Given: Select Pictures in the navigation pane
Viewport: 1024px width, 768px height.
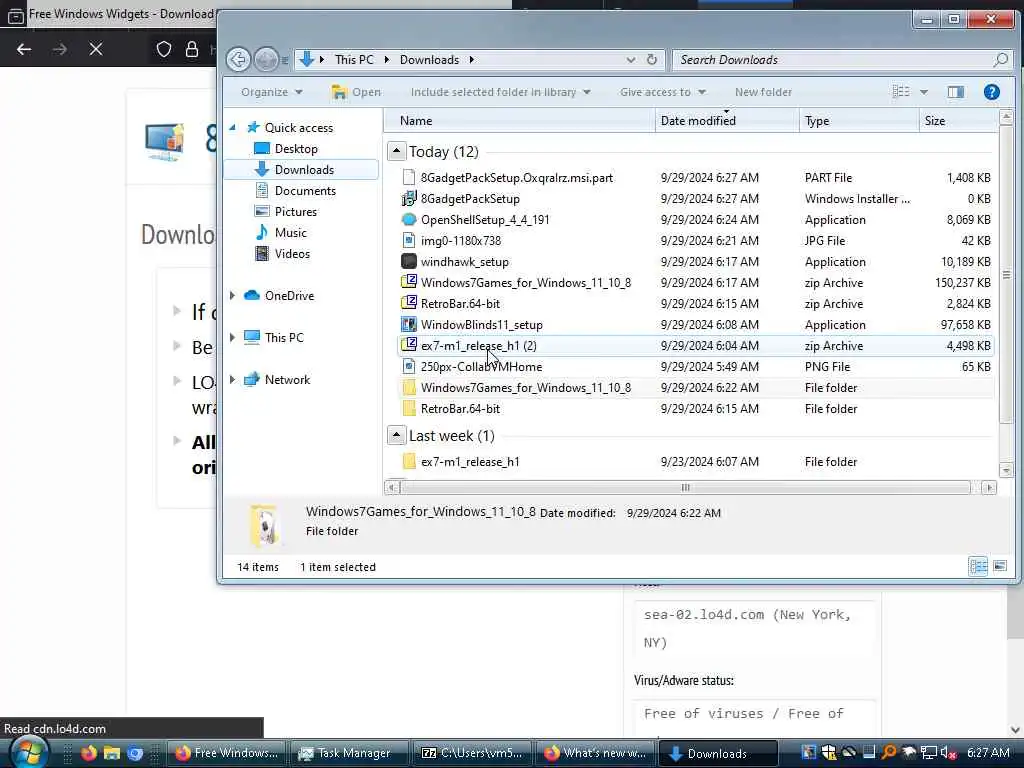Looking at the screenshot, I should tap(295, 212).
